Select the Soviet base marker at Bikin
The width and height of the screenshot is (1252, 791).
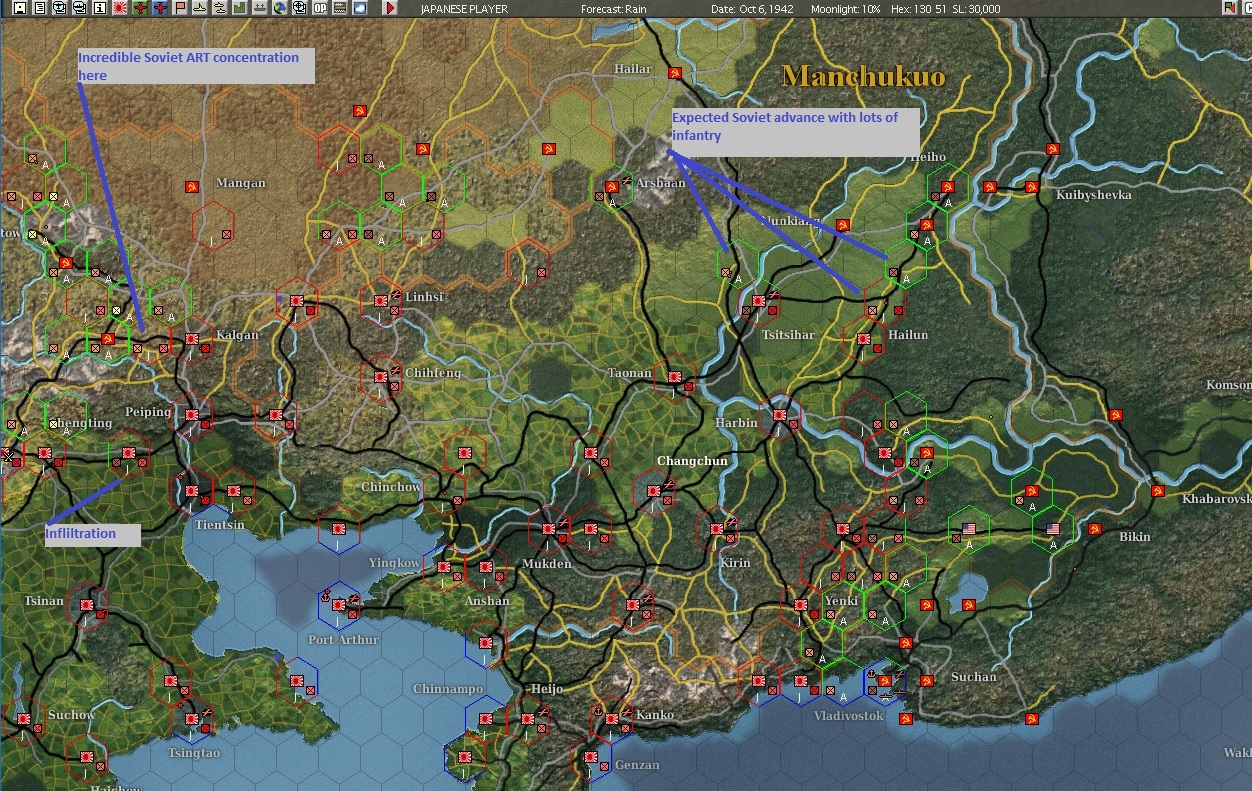pos(1095,529)
